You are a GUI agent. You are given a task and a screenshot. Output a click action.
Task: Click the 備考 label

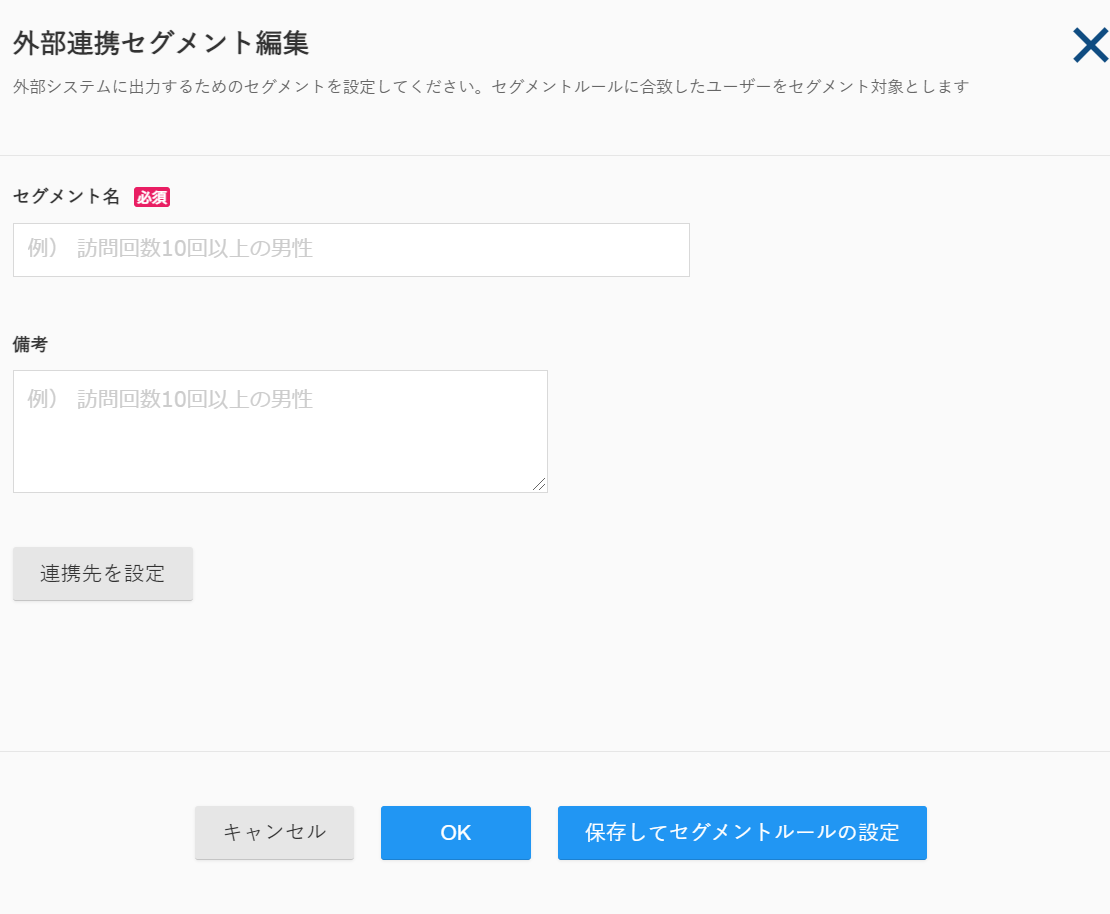click(30, 345)
